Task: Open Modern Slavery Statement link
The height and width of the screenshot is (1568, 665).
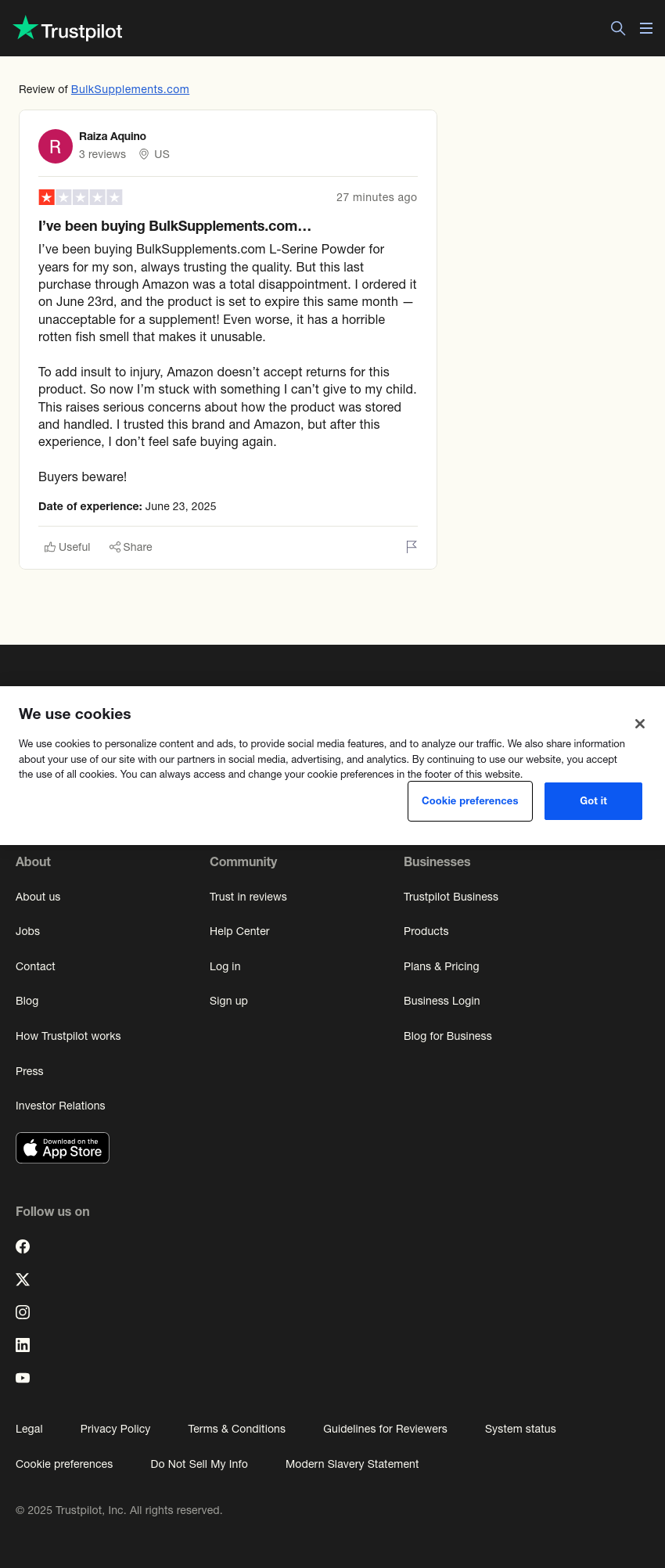Action: coord(352,1464)
